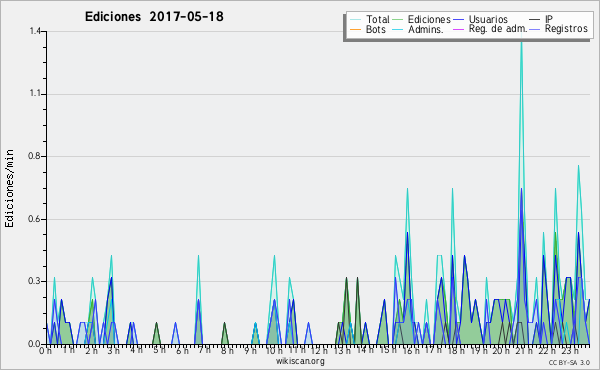
Task: Click the Ediciones legend green line swatch
Action: 398,20
